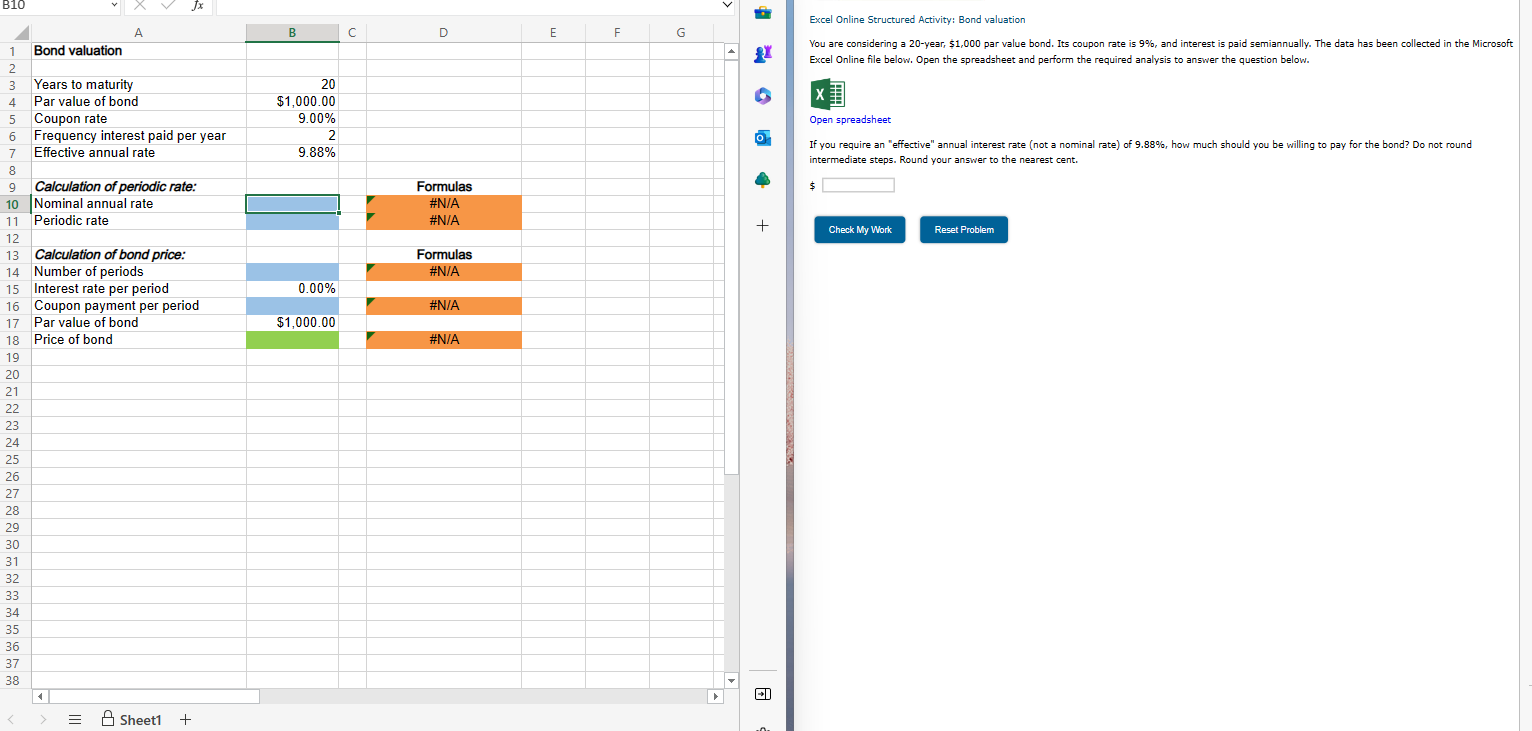Select the 'Effective annual rate' label cell
This screenshot has height=731, width=1532.
[x=138, y=153]
